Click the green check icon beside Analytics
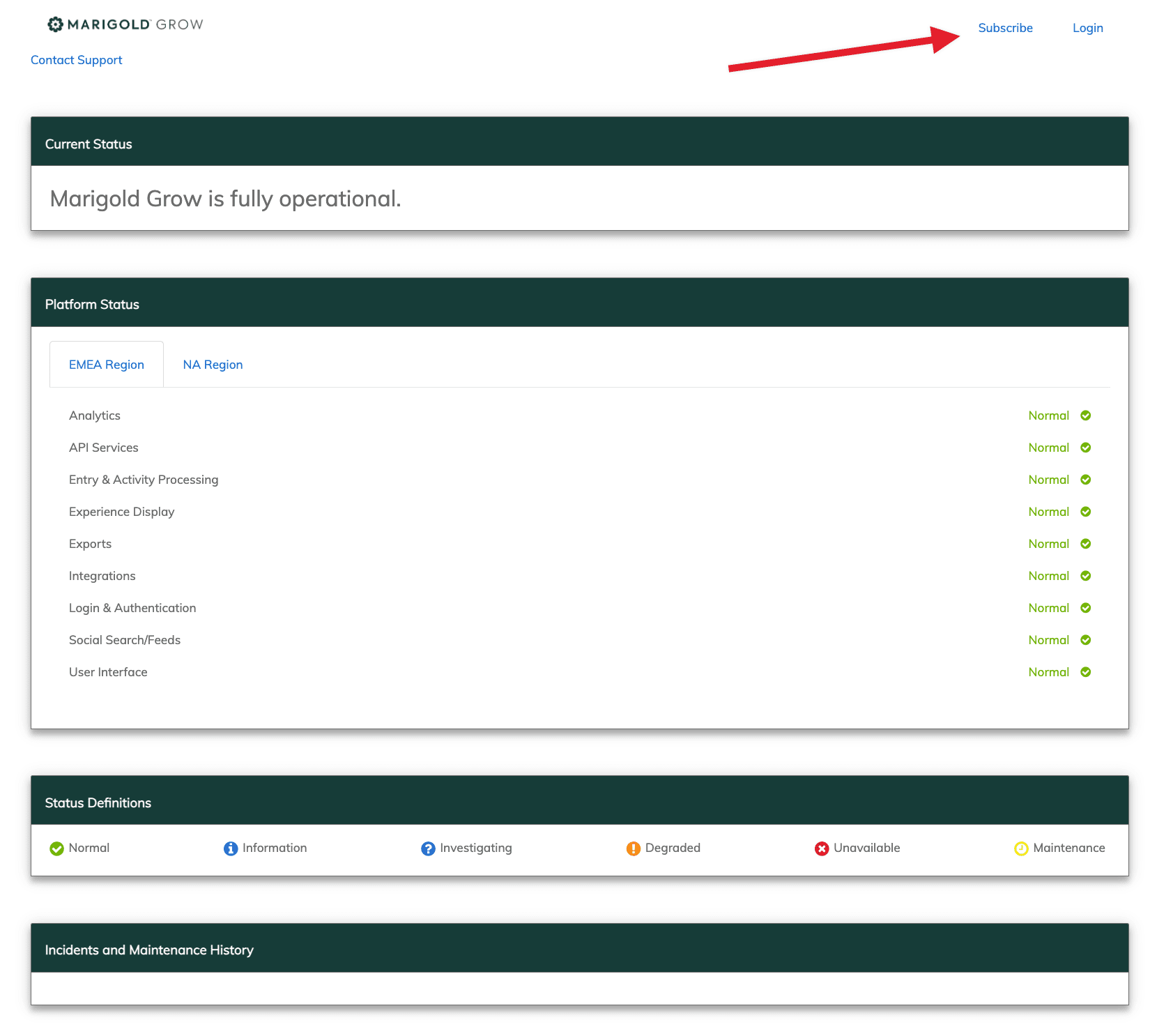Viewport: 1157px width, 1036px height. point(1085,416)
